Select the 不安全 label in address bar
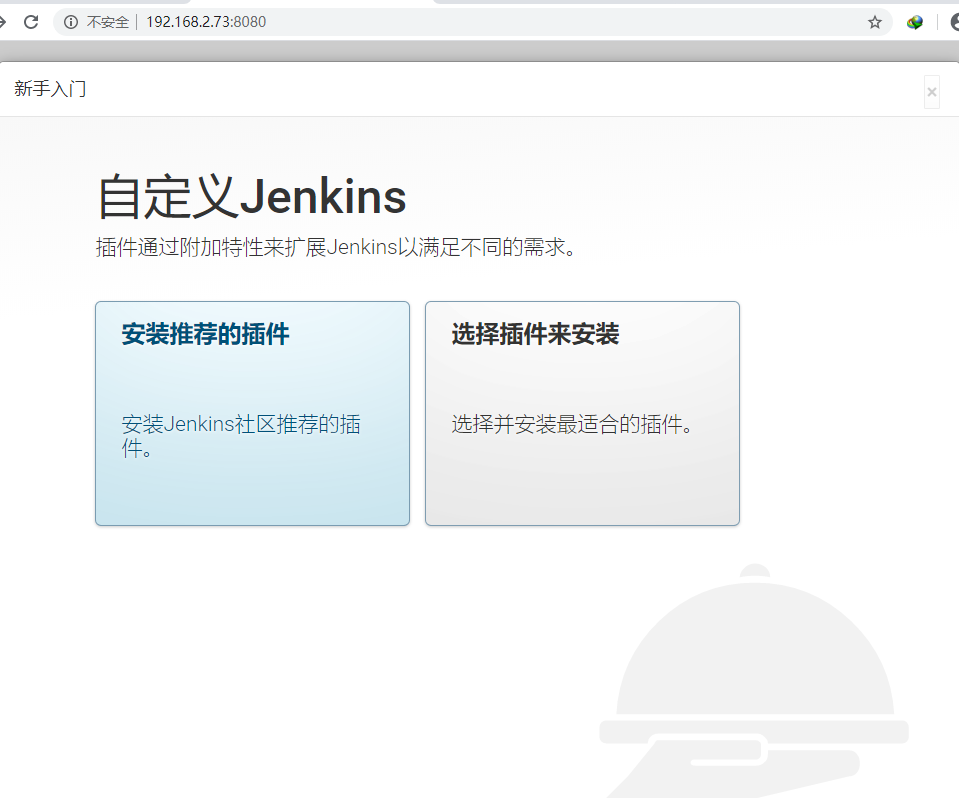 coord(108,23)
